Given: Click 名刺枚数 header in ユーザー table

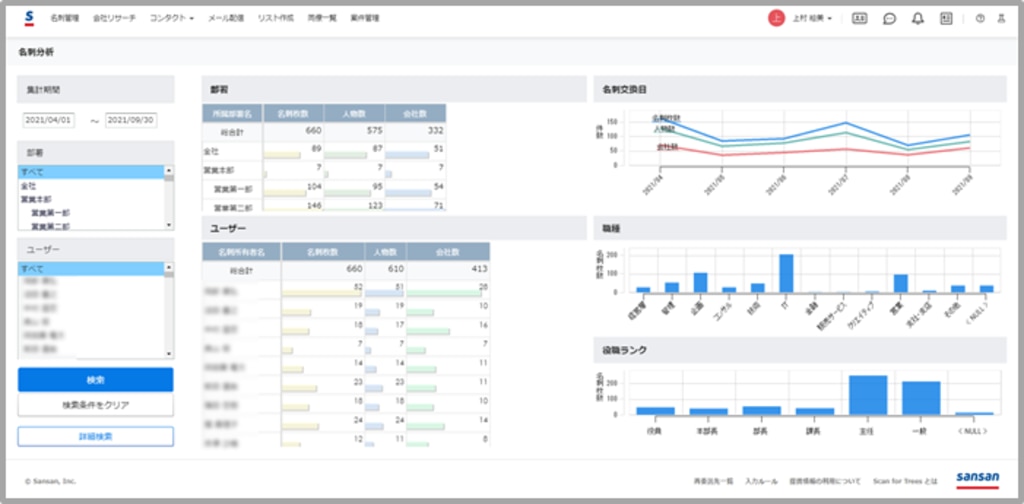Looking at the screenshot, I should (323, 251).
